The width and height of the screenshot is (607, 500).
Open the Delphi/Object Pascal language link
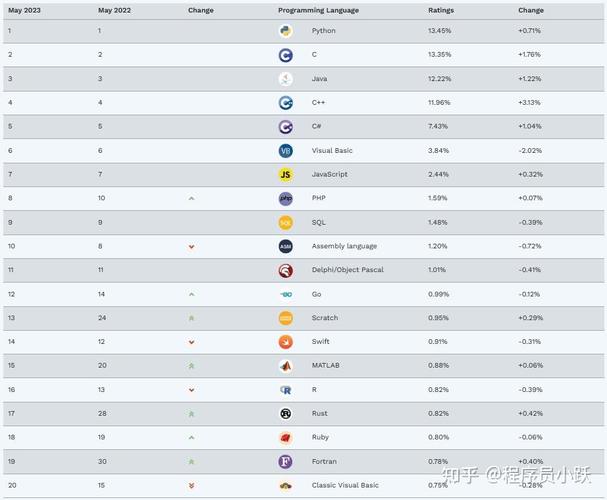(x=348, y=270)
